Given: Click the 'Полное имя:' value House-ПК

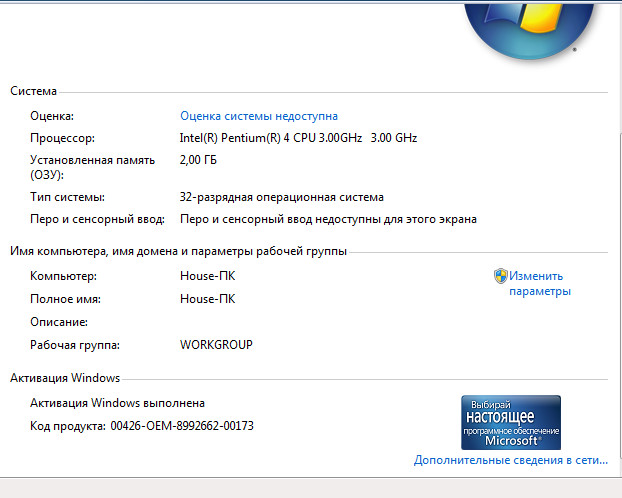Looking at the screenshot, I should (x=207, y=299).
